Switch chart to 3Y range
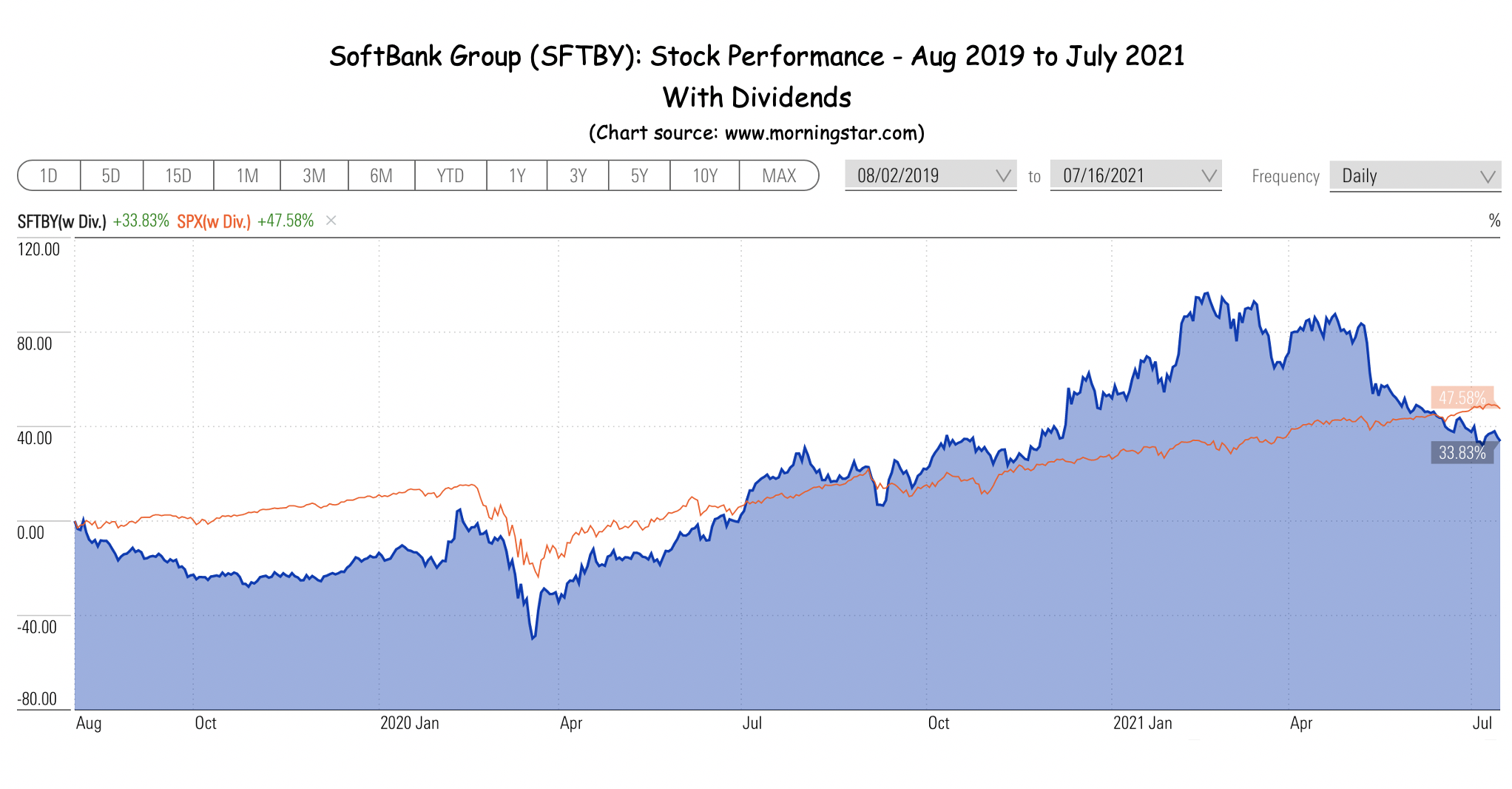This screenshot has height=789, width=1512. point(578,175)
